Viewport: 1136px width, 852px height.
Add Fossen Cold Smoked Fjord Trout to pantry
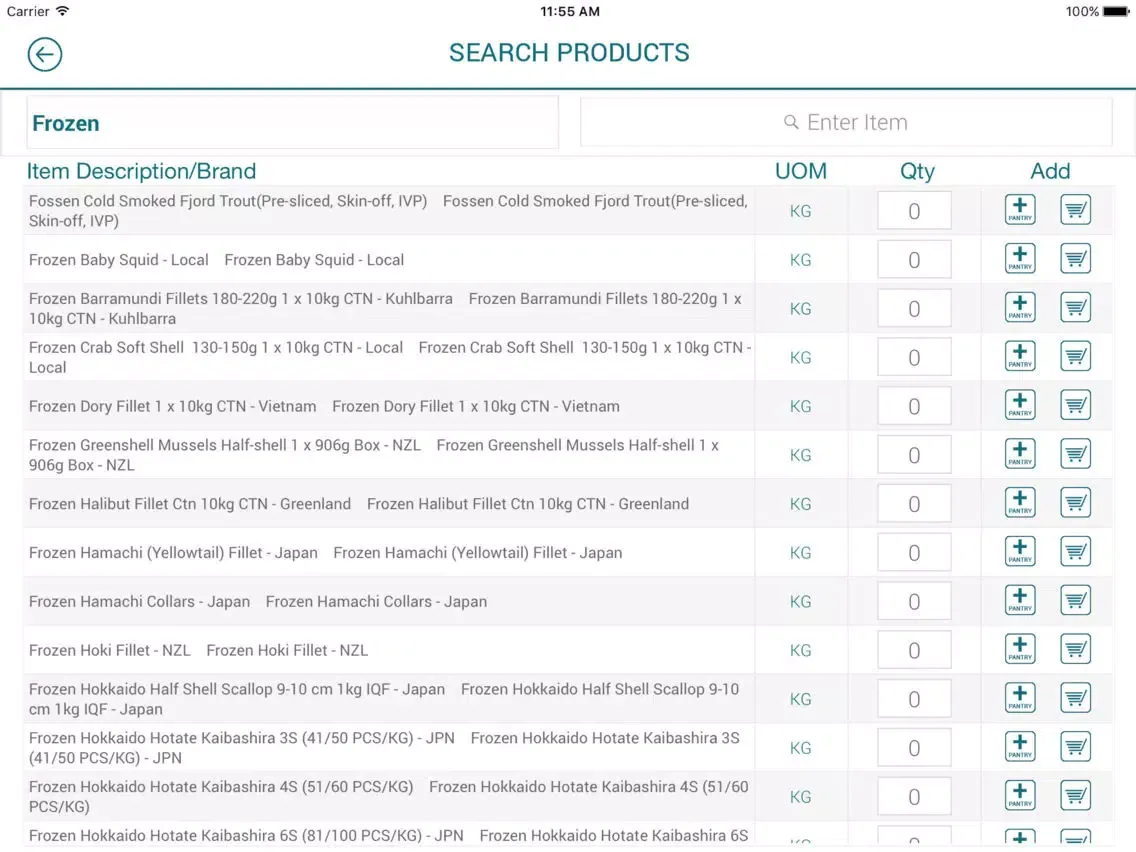(1020, 210)
